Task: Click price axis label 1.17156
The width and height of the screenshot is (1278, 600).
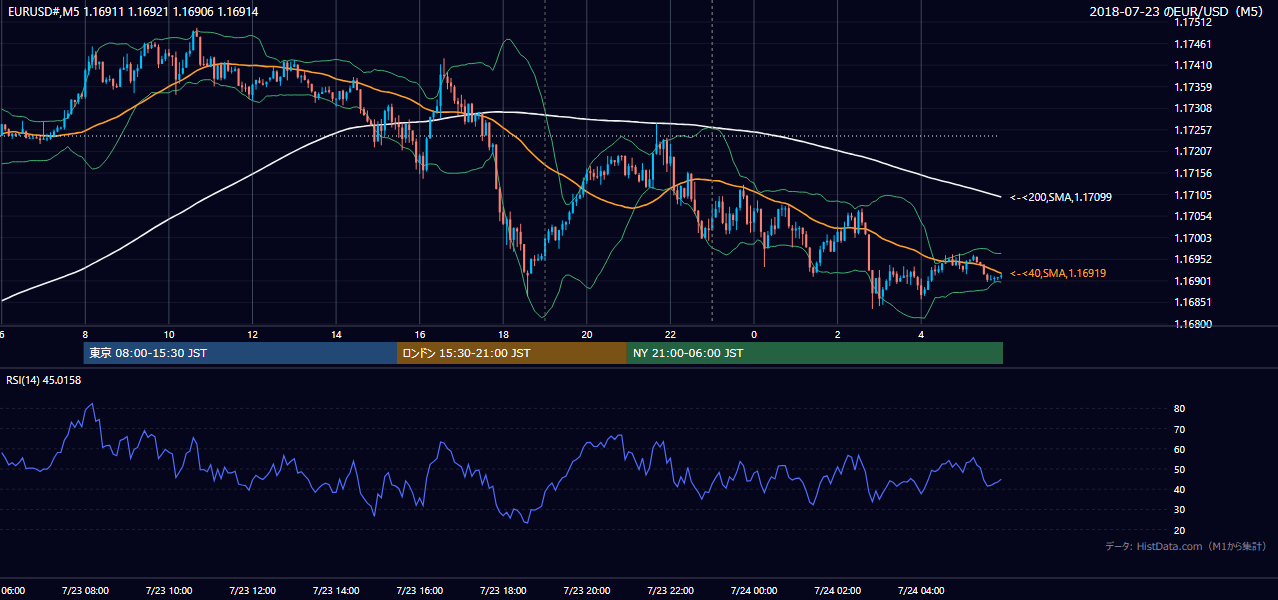Action: click(1194, 173)
